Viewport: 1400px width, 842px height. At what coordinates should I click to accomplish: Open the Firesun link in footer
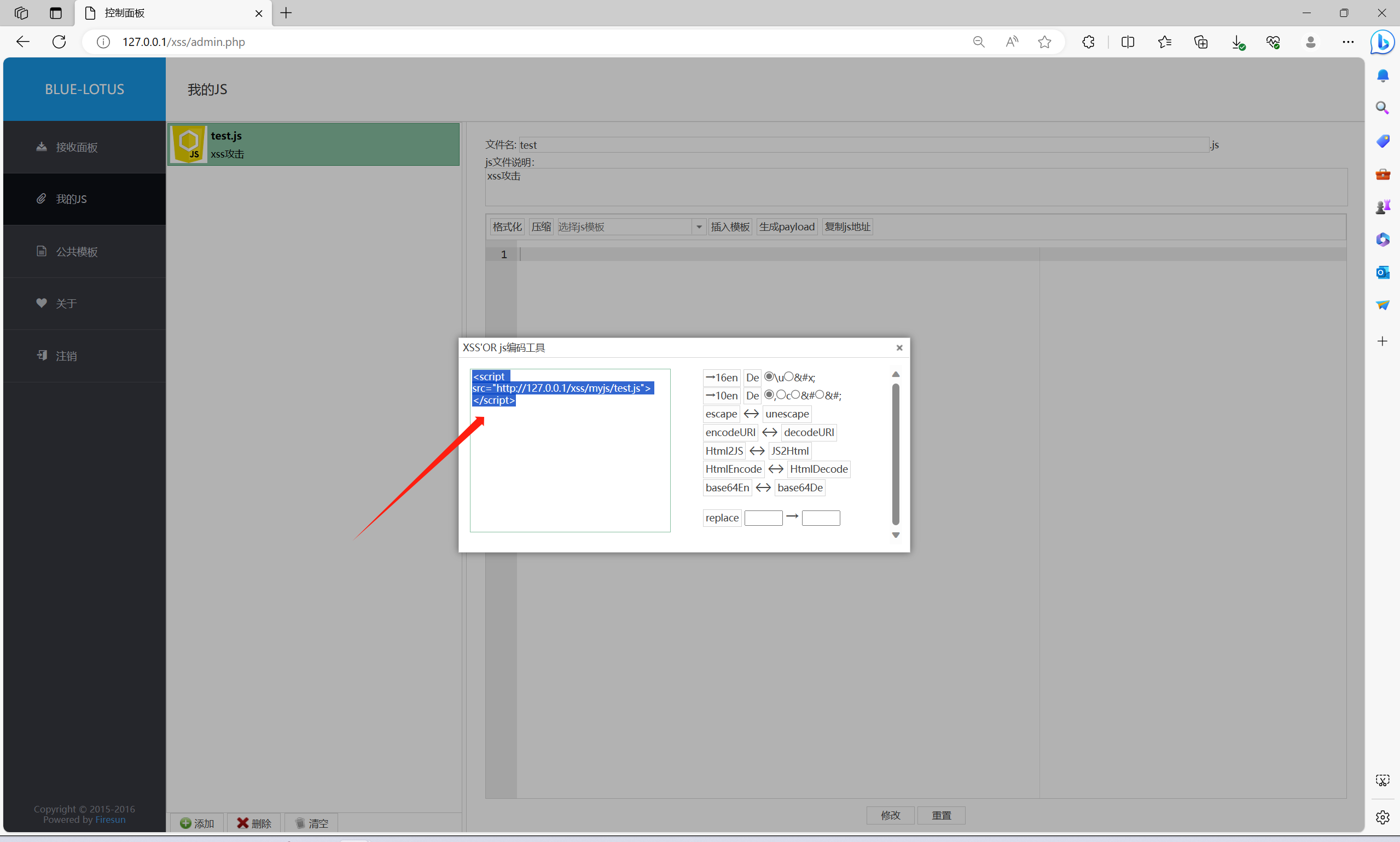pos(110,820)
